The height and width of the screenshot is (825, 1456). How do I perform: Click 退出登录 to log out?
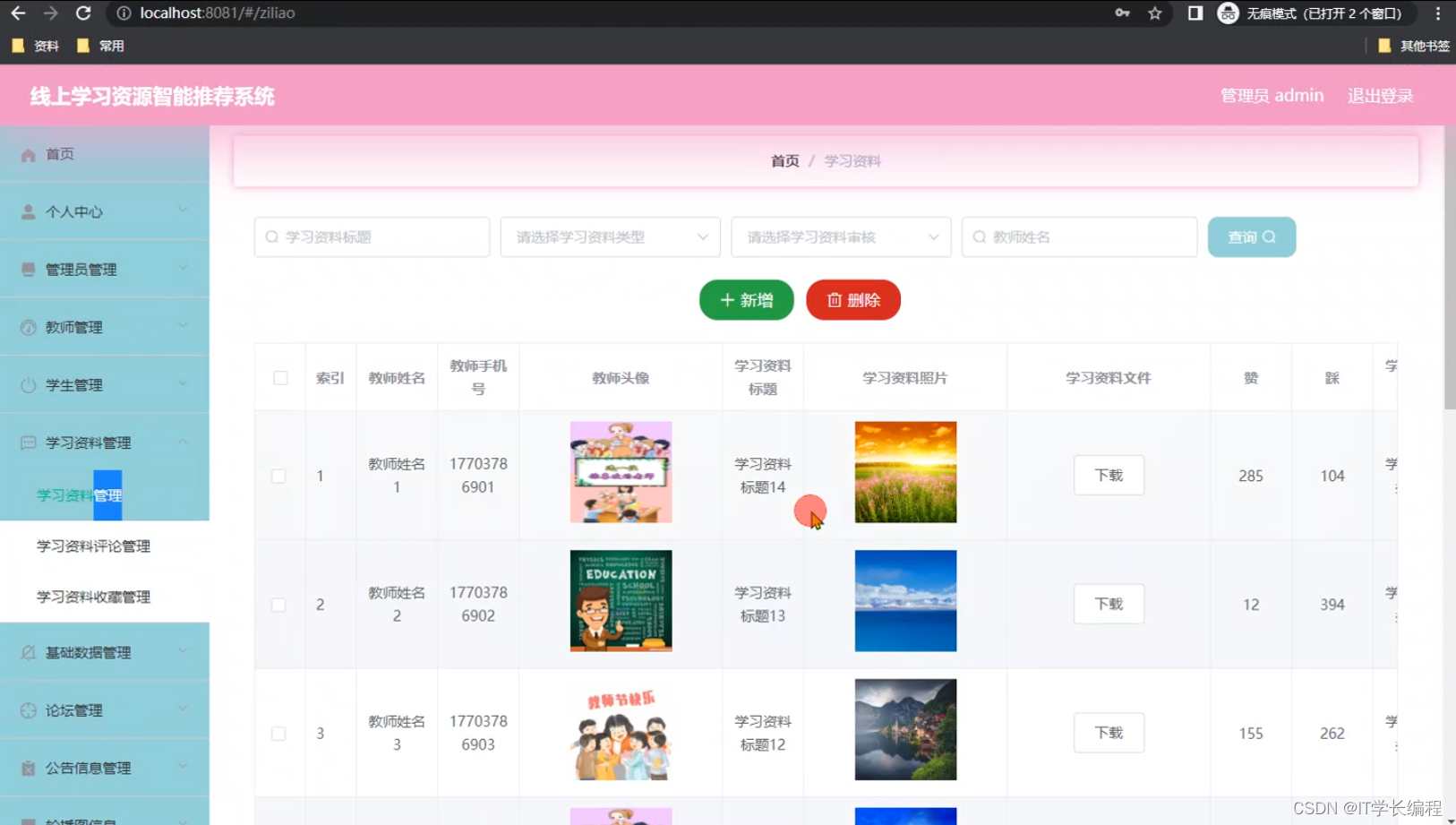(x=1380, y=95)
